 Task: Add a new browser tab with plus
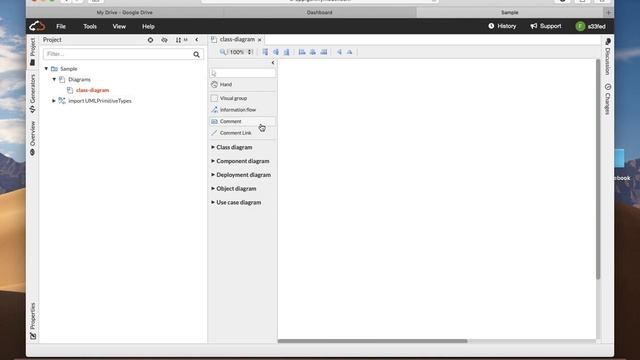[608, 13]
